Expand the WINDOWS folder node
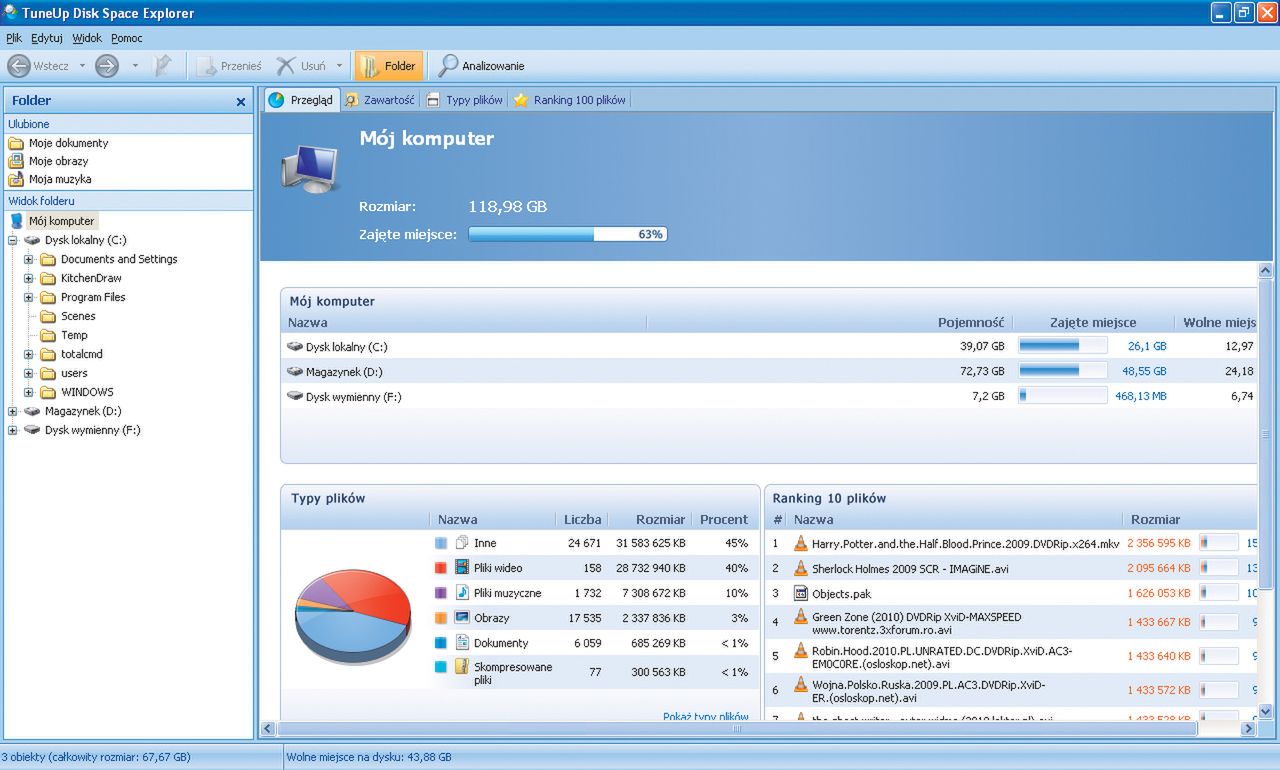Viewport: 1280px width, 770px height. click(x=29, y=393)
